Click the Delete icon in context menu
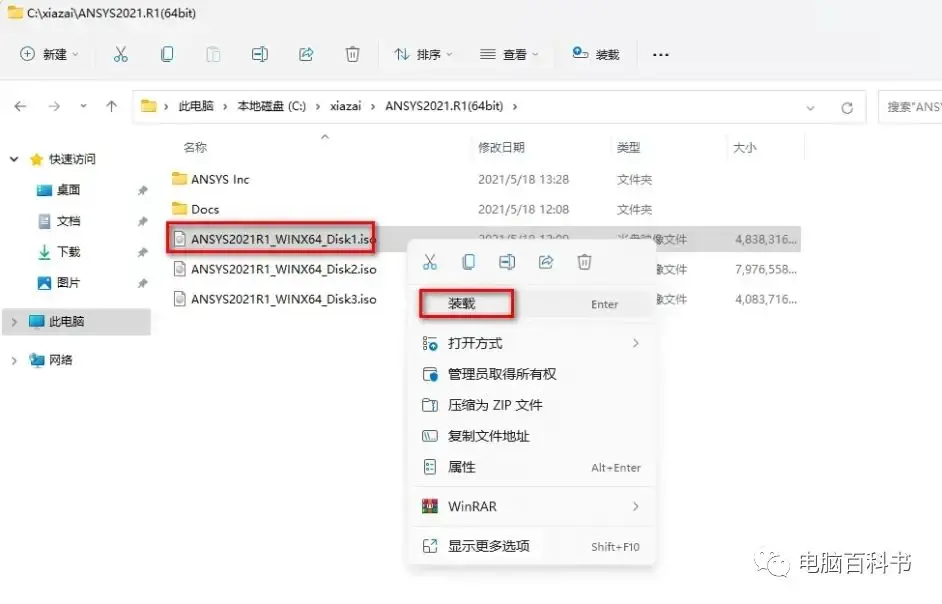The image size is (942, 604). point(585,262)
